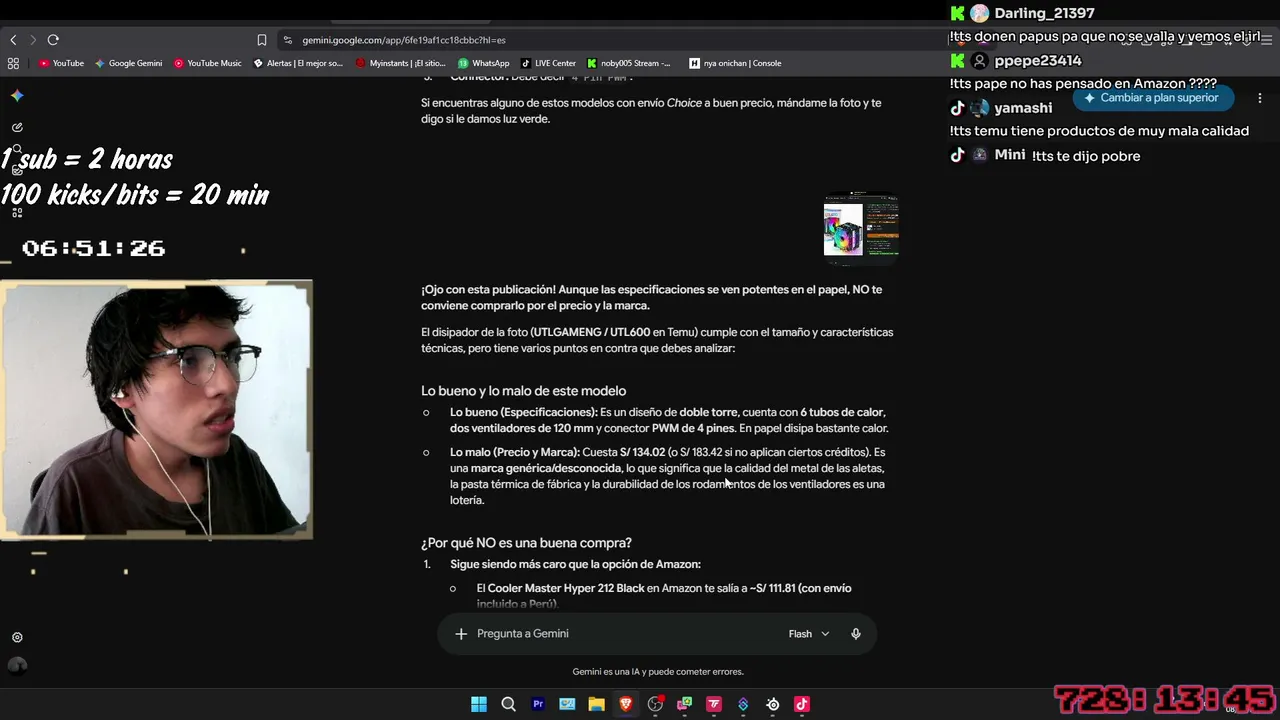Image resolution: width=1280 pixels, height=720 pixels.
Task: Open the nya onichan Console bookmark
Action: pyautogui.click(x=735, y=63)
